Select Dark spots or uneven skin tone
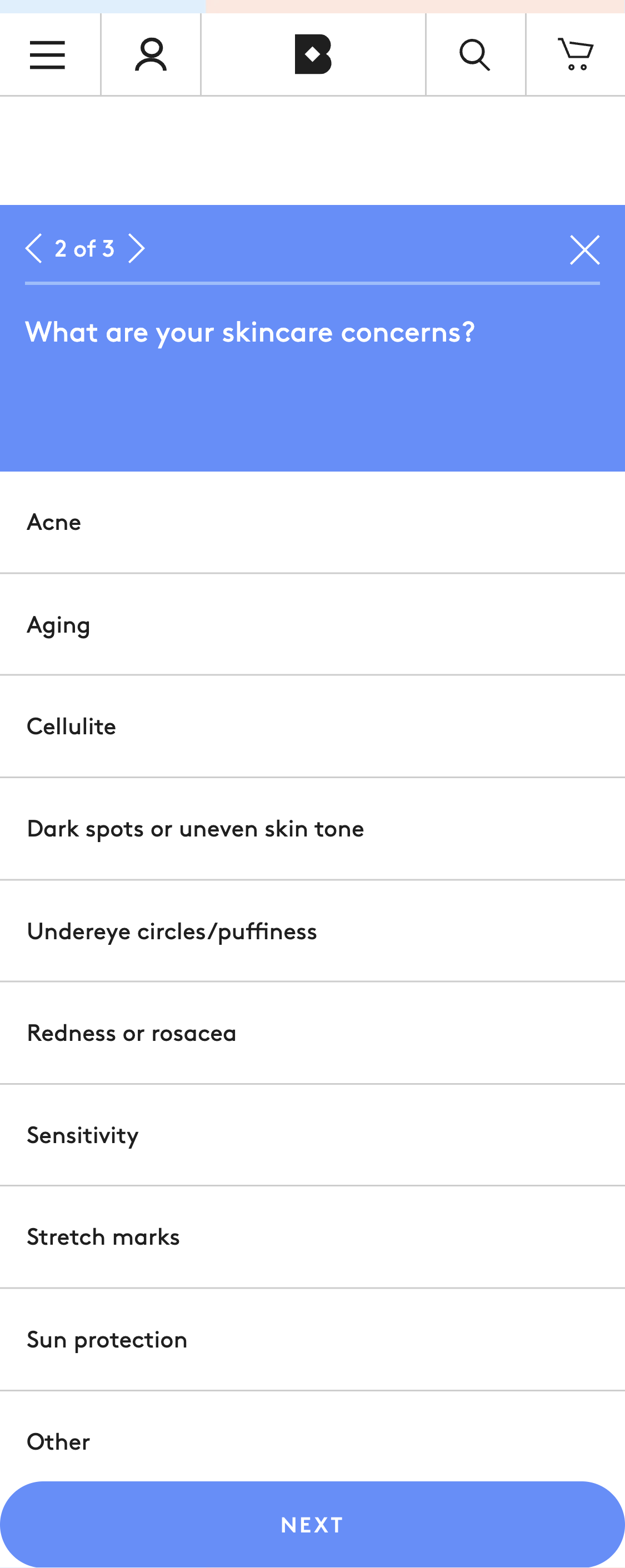This screenshot has height=1568, width=625. tap(312, 828)
